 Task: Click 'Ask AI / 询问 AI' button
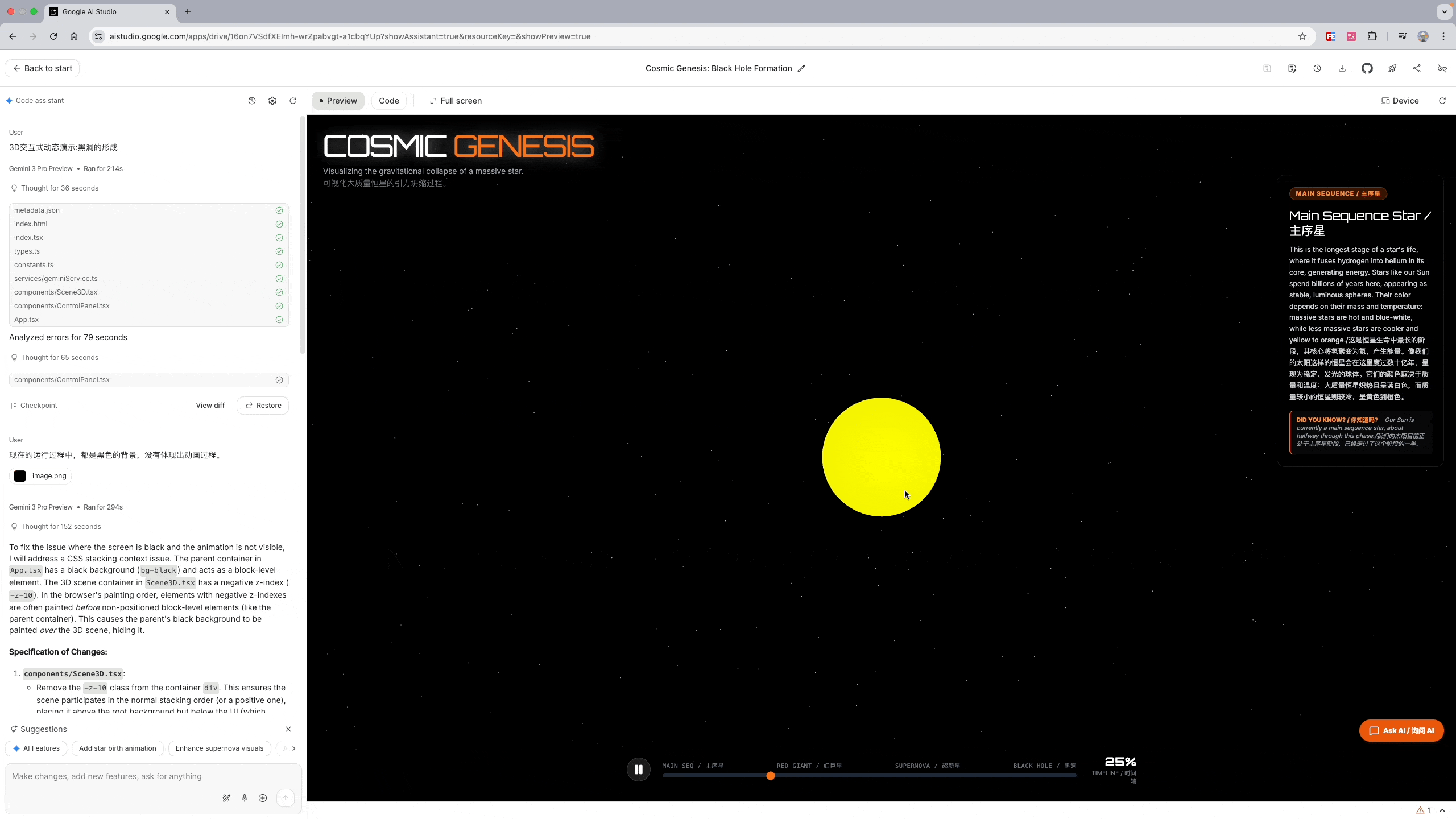(x=1401, y=731)
